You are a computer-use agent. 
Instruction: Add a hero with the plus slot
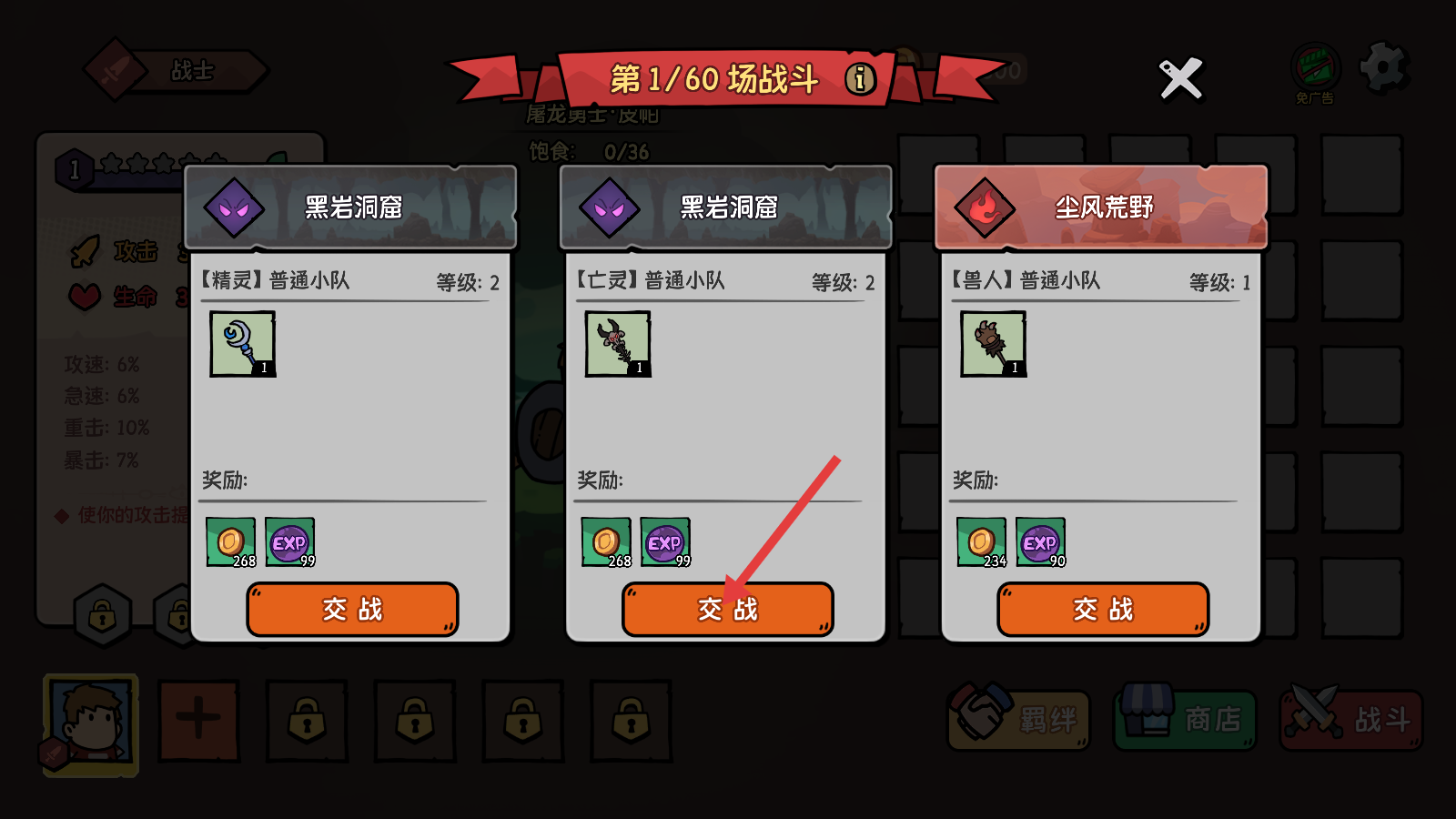click(x=199, y=721)
